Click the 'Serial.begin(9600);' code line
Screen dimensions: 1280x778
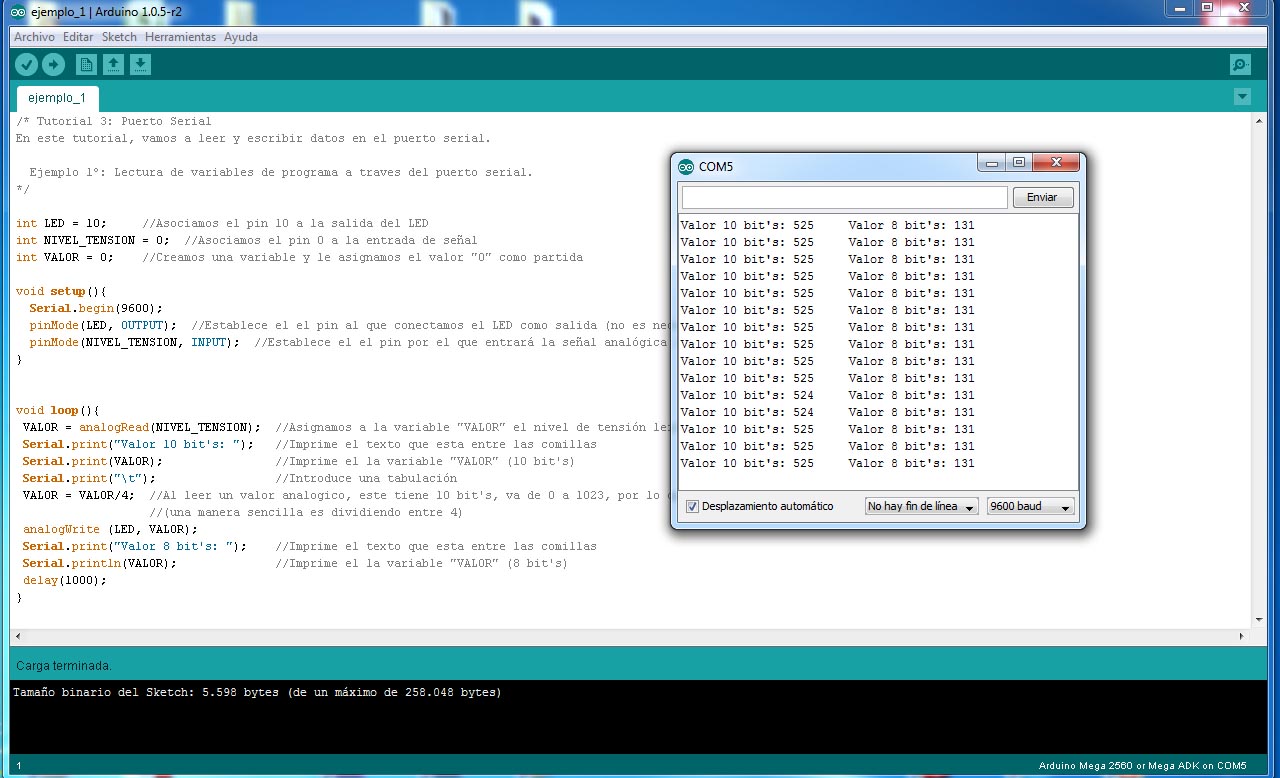tap(95, 308)
